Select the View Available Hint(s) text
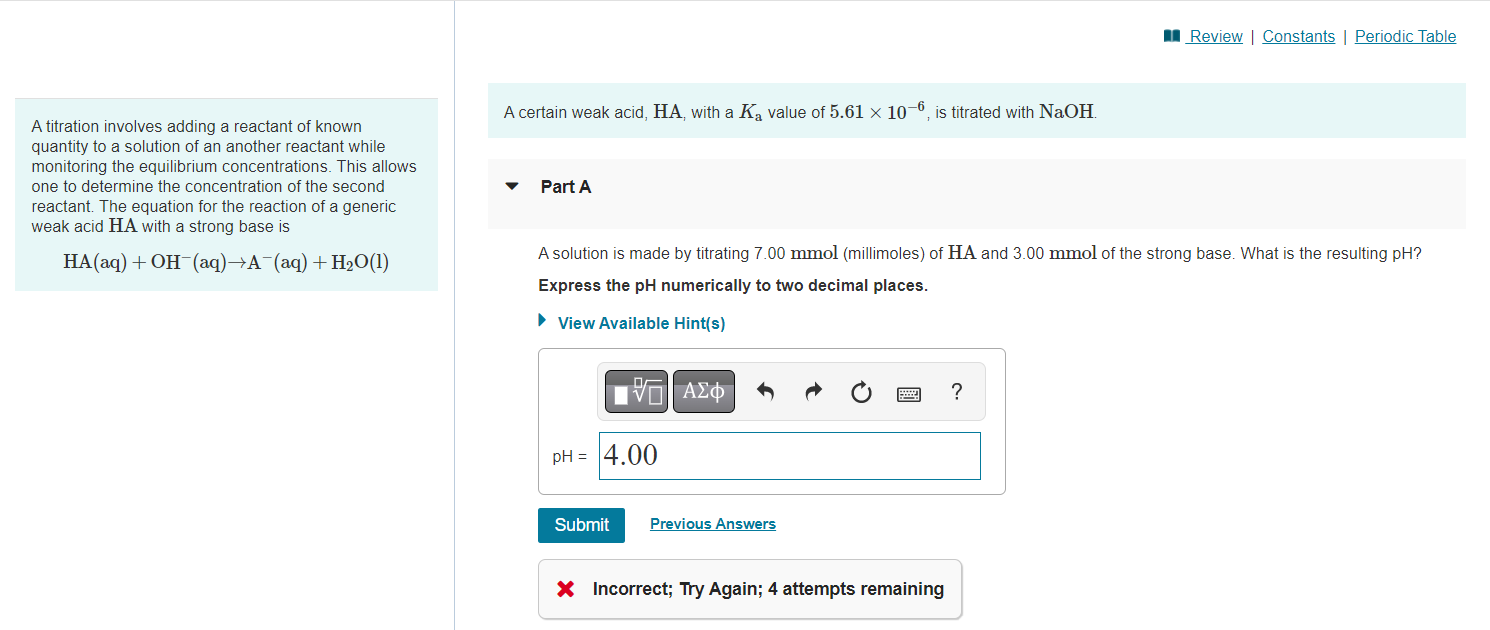The width and height of the screenshot is (1490, 630). (x=641, y=323)
